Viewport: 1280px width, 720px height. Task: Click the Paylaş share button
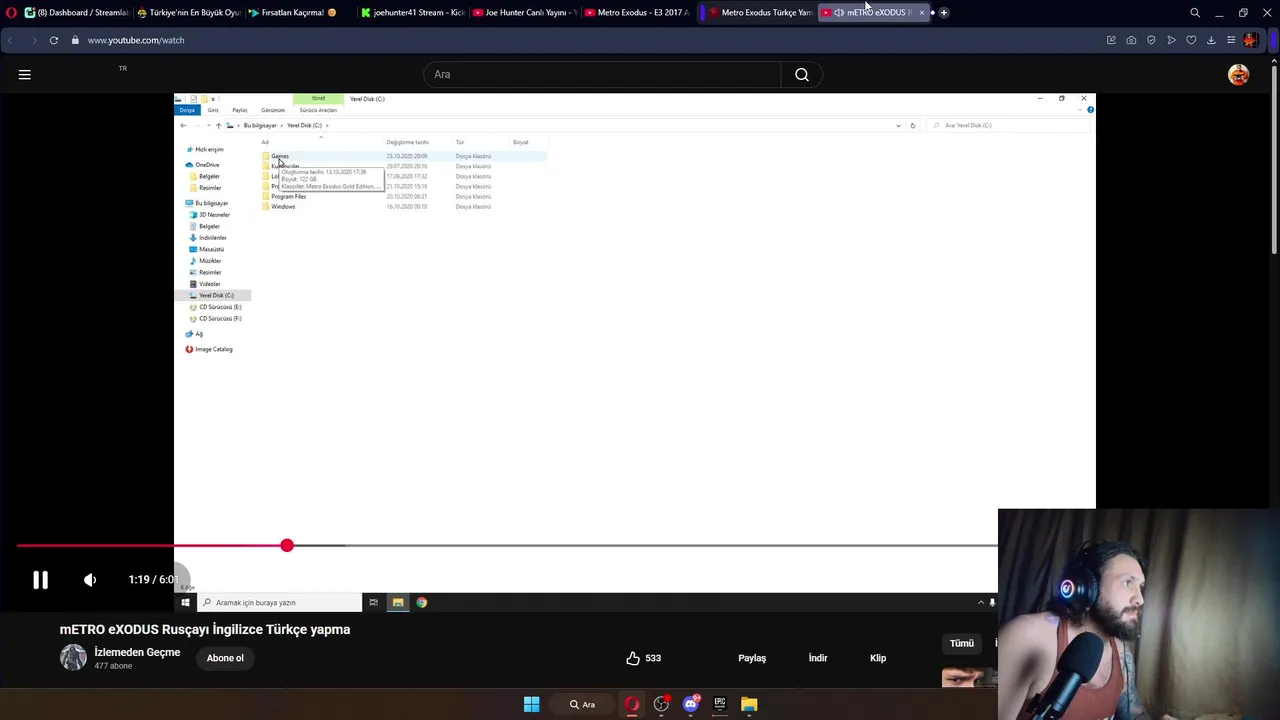coord(752,658)
